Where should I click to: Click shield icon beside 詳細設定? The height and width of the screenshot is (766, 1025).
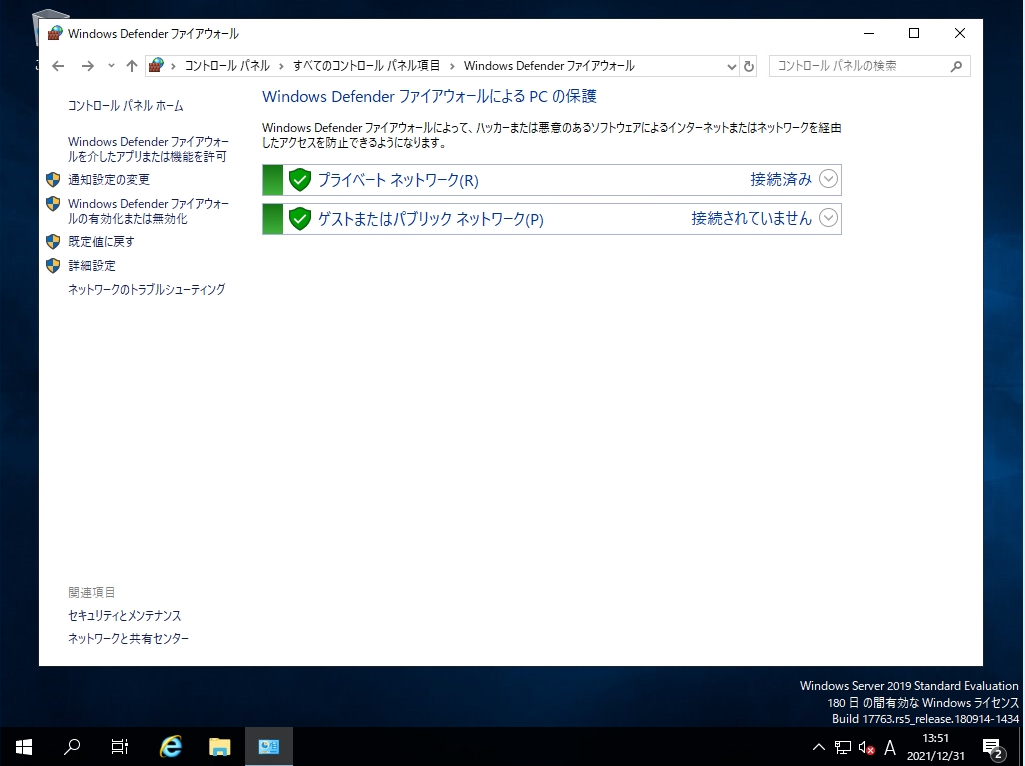pyautogui.click(x=53, y=265)
